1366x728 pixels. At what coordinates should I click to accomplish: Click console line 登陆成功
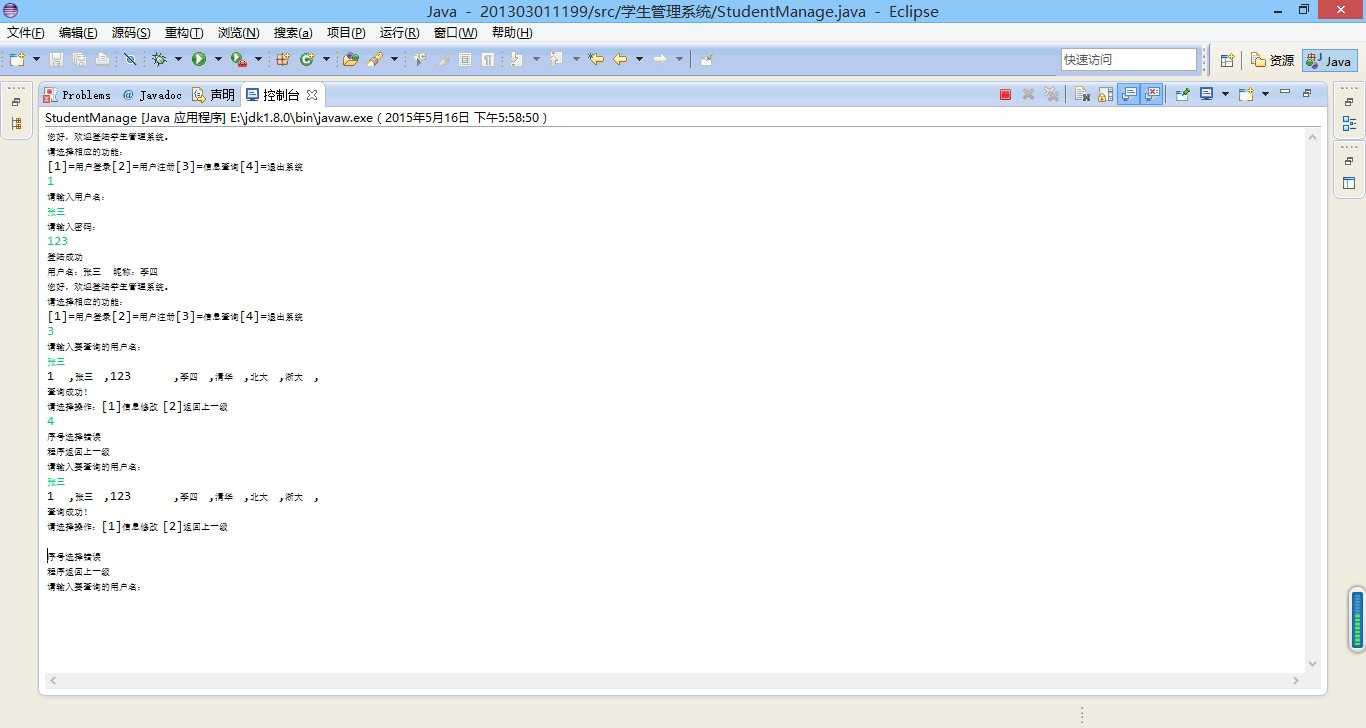point(65,257)
